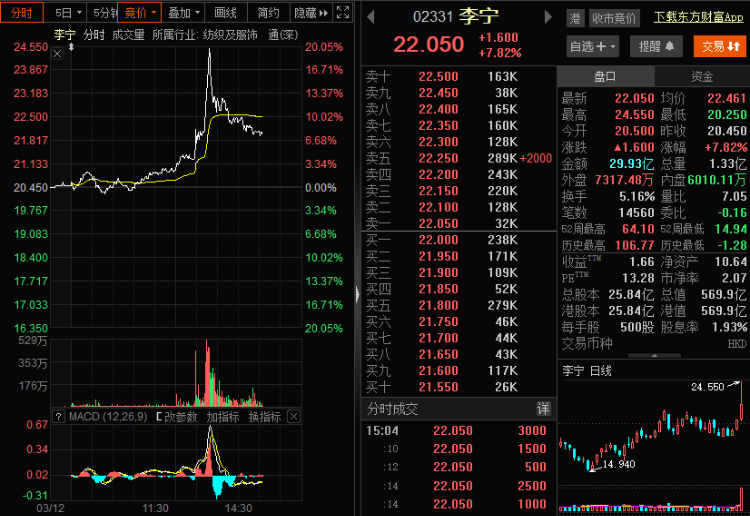Screen dimensions: 750x516
Task: Open the 交易 trade button
Action: 718,46
